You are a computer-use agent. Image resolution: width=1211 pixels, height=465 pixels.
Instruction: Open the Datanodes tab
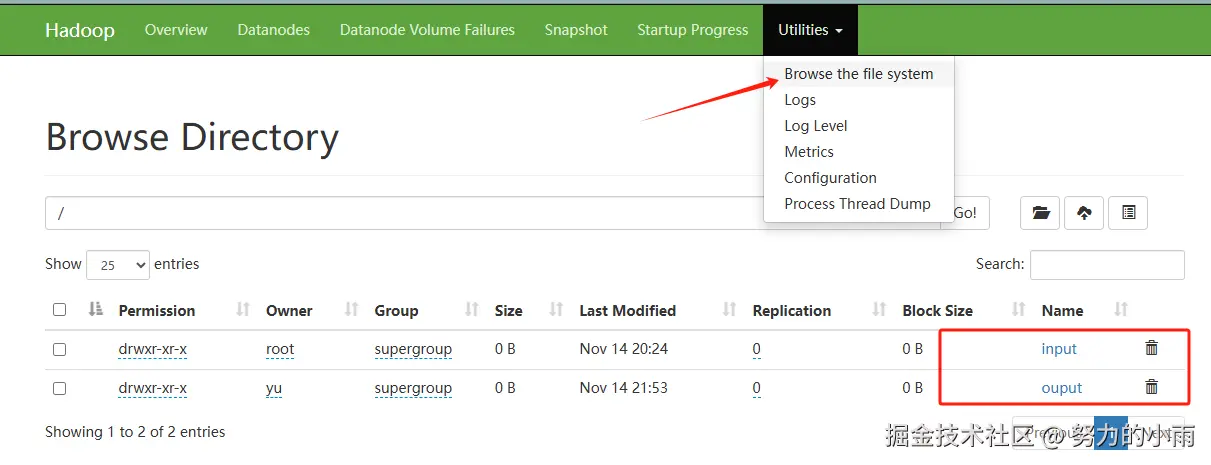tap(274, 30)
